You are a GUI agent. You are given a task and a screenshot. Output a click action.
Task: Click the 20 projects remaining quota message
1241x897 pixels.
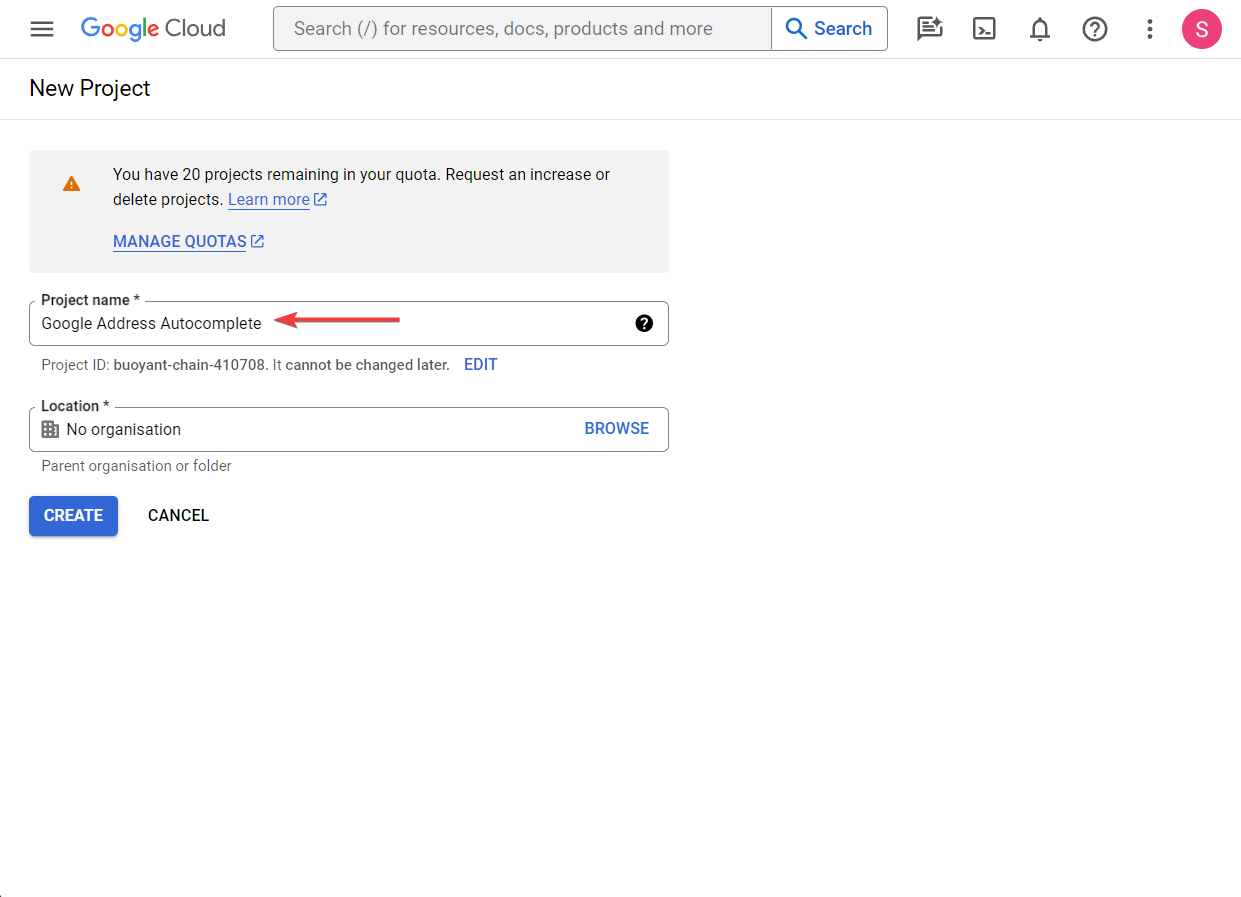[x=361, y=187]
